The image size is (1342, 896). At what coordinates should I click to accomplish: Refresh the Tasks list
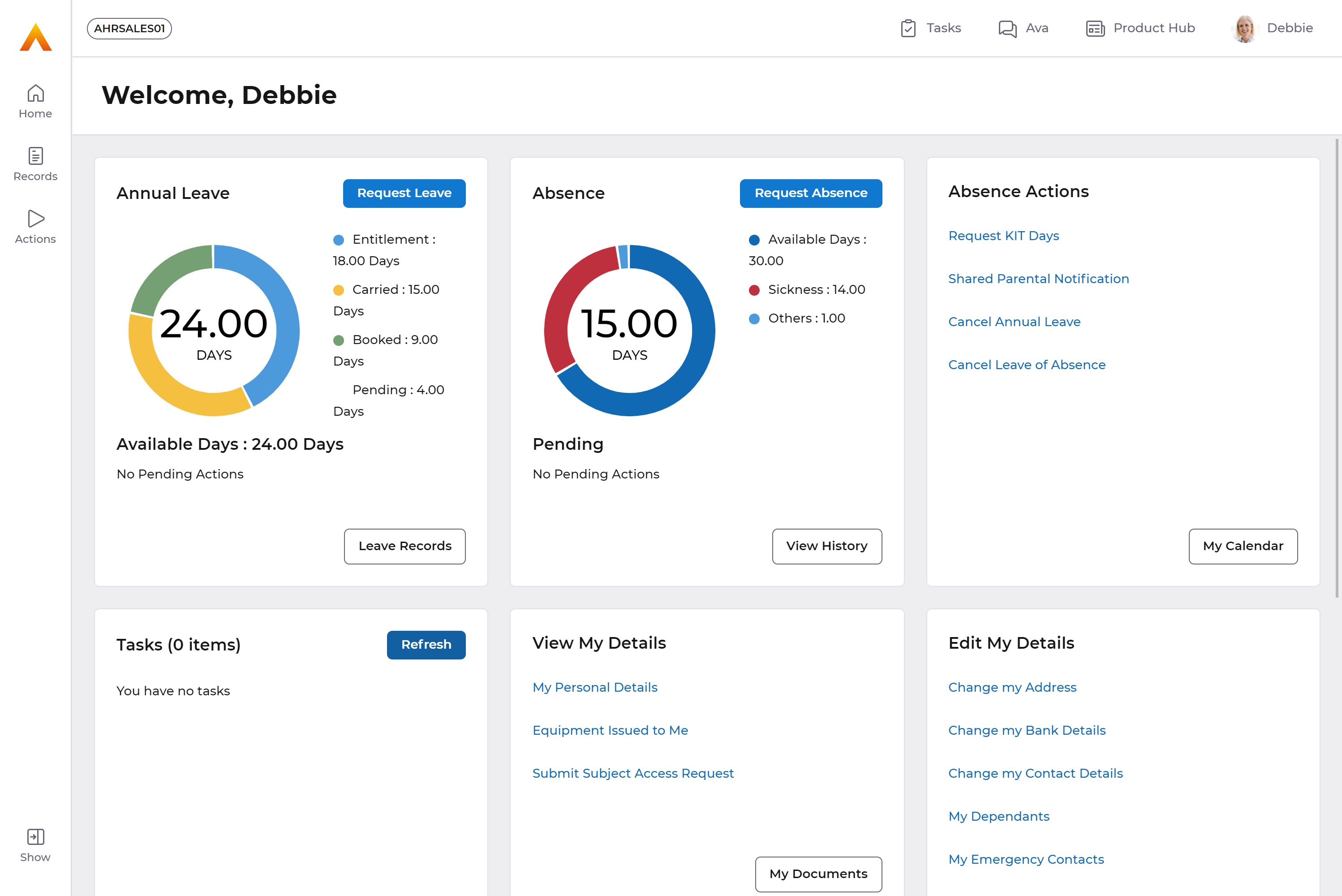click(x=426, y=645)
